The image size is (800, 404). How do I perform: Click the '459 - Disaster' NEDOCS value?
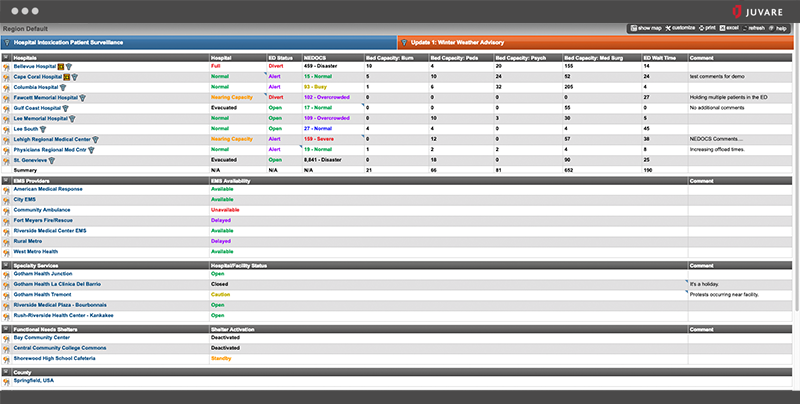[x=320, y=66]
